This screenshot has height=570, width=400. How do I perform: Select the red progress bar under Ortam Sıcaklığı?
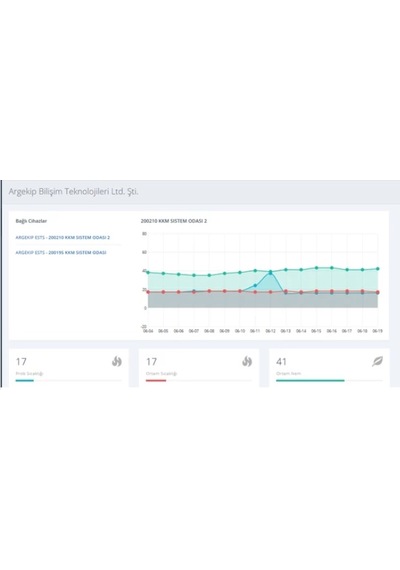156,381
